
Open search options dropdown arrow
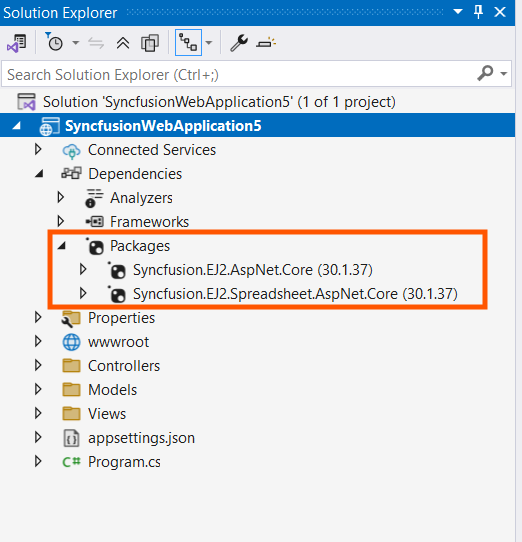tap(504, 73)
